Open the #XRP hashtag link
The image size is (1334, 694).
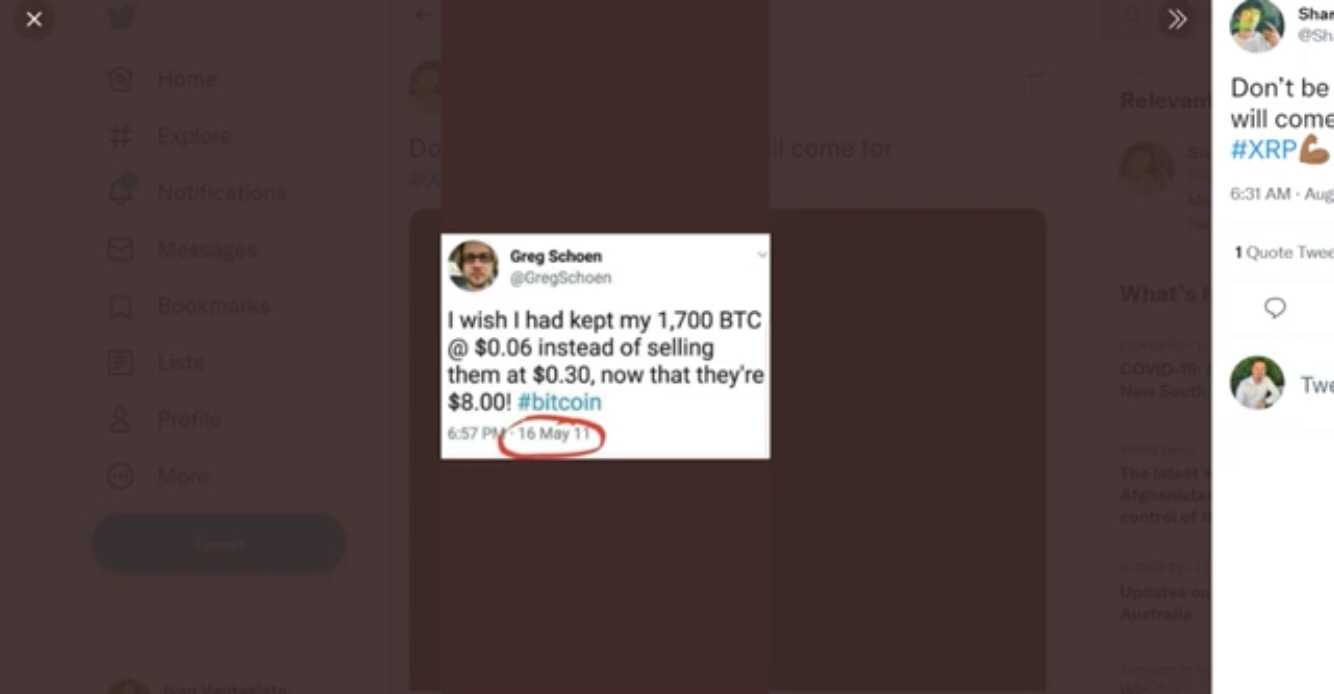pos(1264,150)
